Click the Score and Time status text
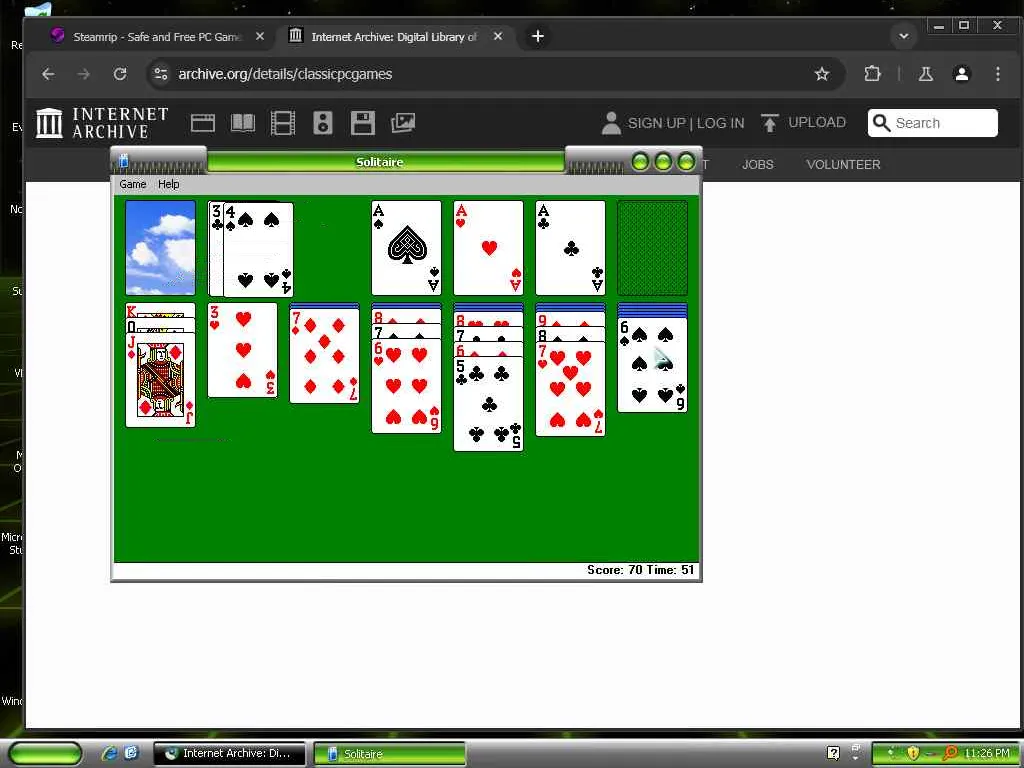 (640, 570)
